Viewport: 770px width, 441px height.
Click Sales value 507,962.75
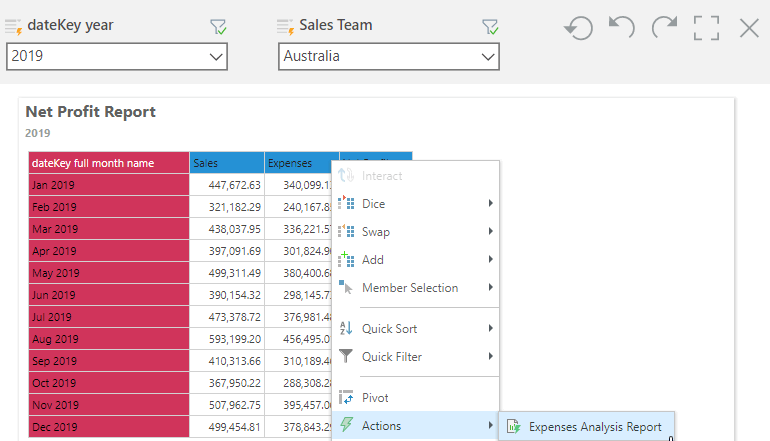[234, 405]
